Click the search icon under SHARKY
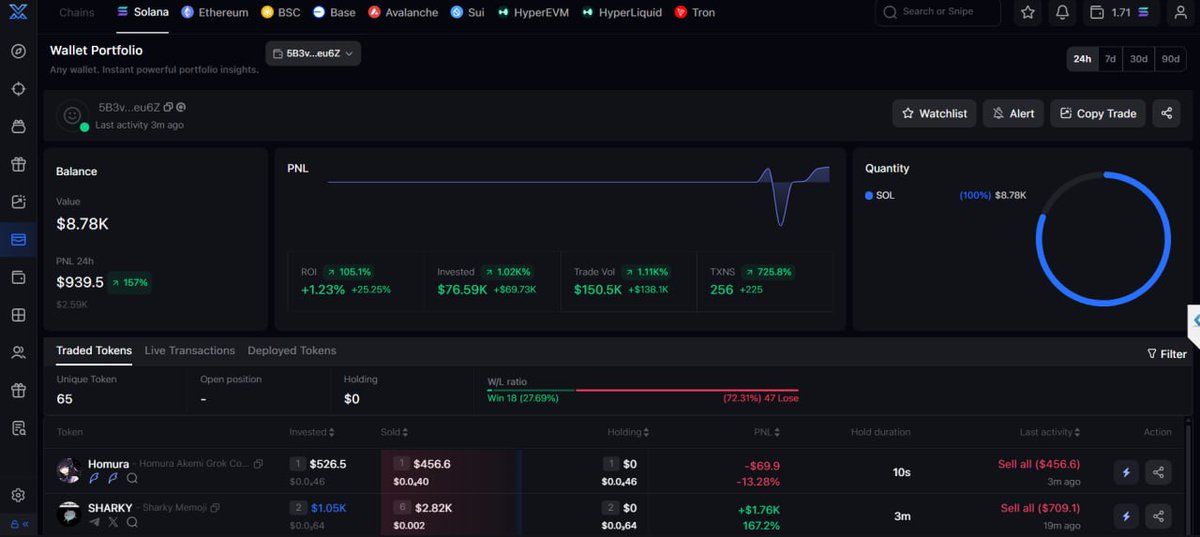Viewport: 1200px width, 537px height. (x=131, y=522)
